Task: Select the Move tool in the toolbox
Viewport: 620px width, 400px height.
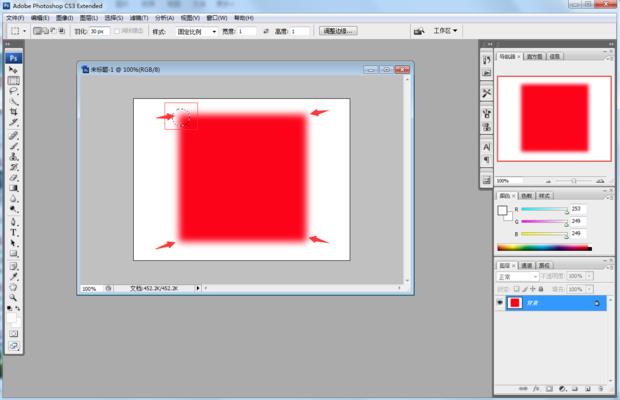Action: pos(14,69)
